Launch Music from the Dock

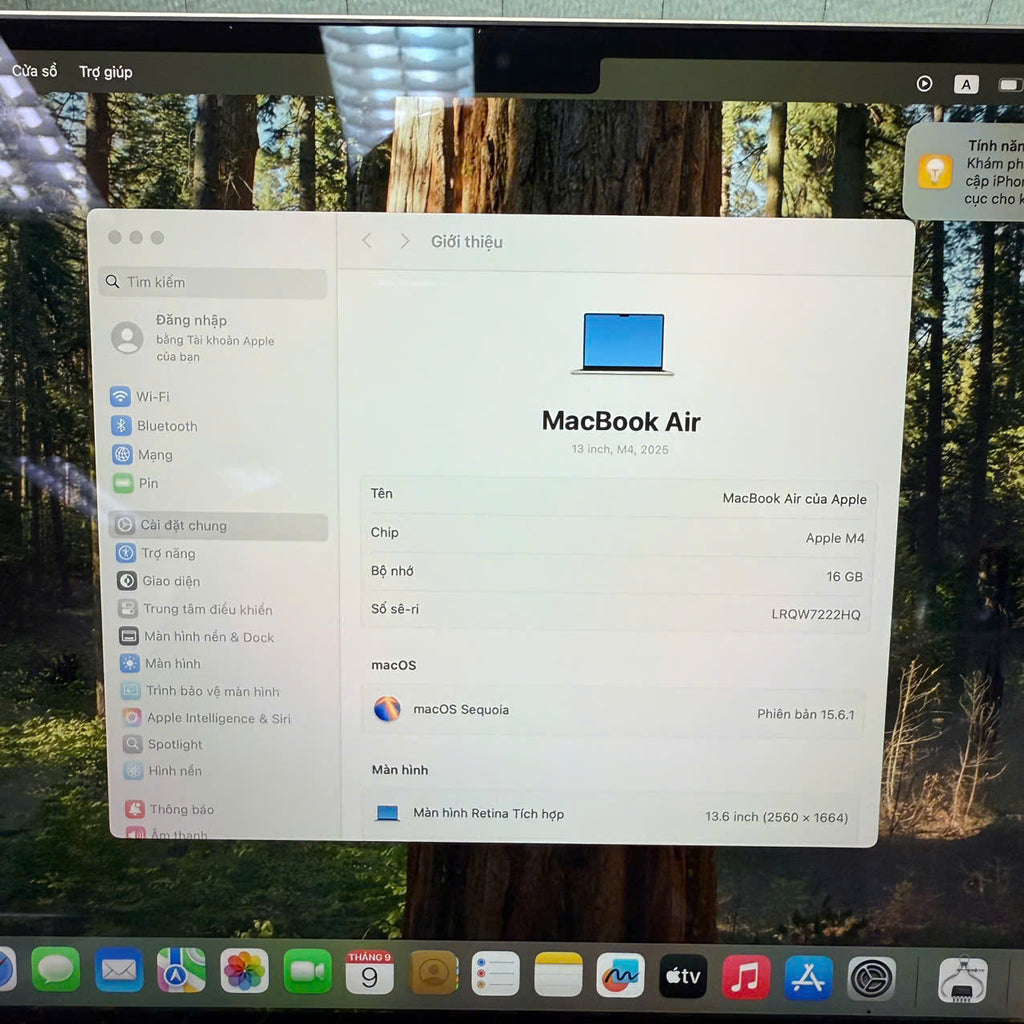point(746,977)
